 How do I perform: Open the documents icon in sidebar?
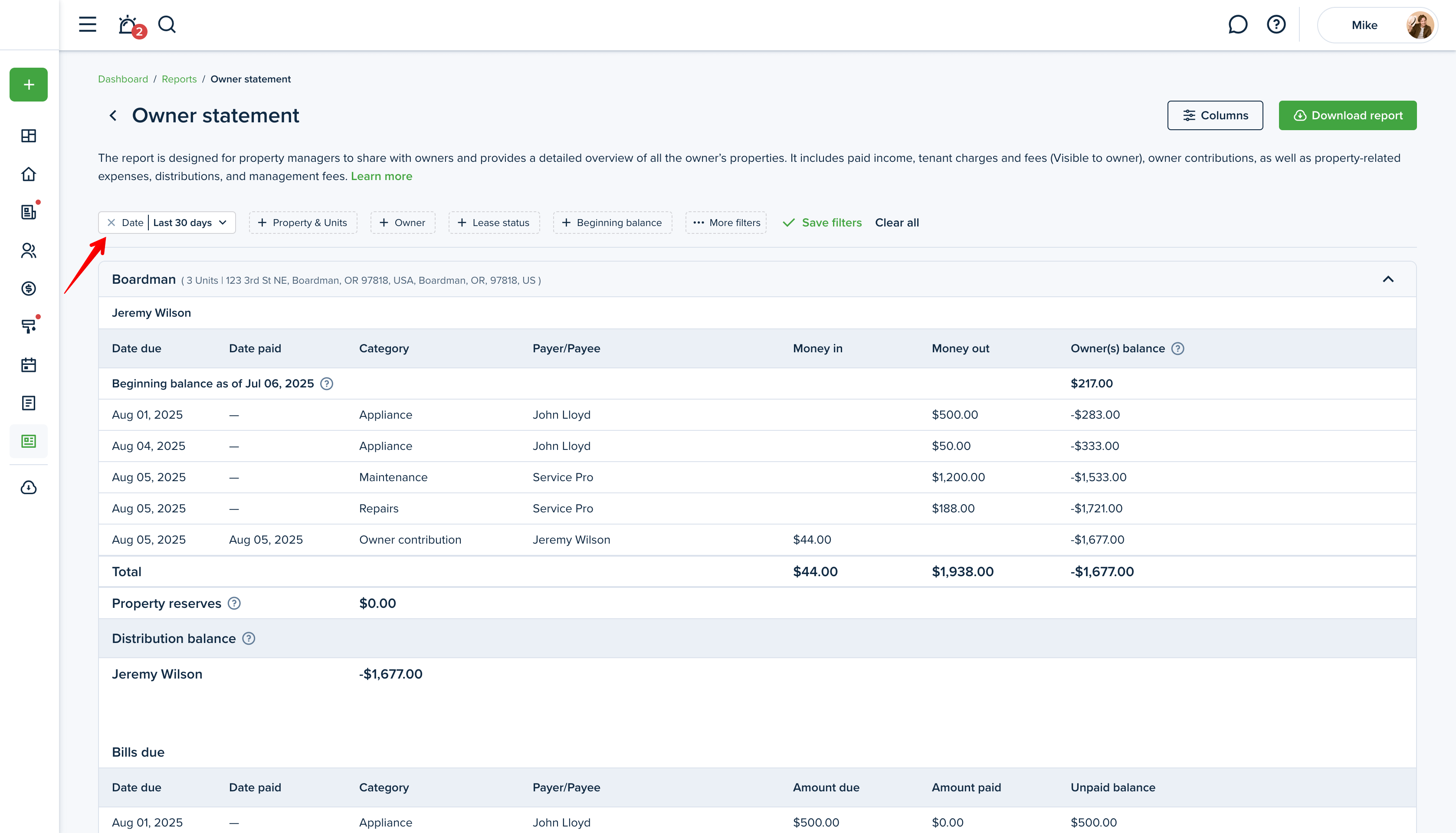[x=29, y=403]
